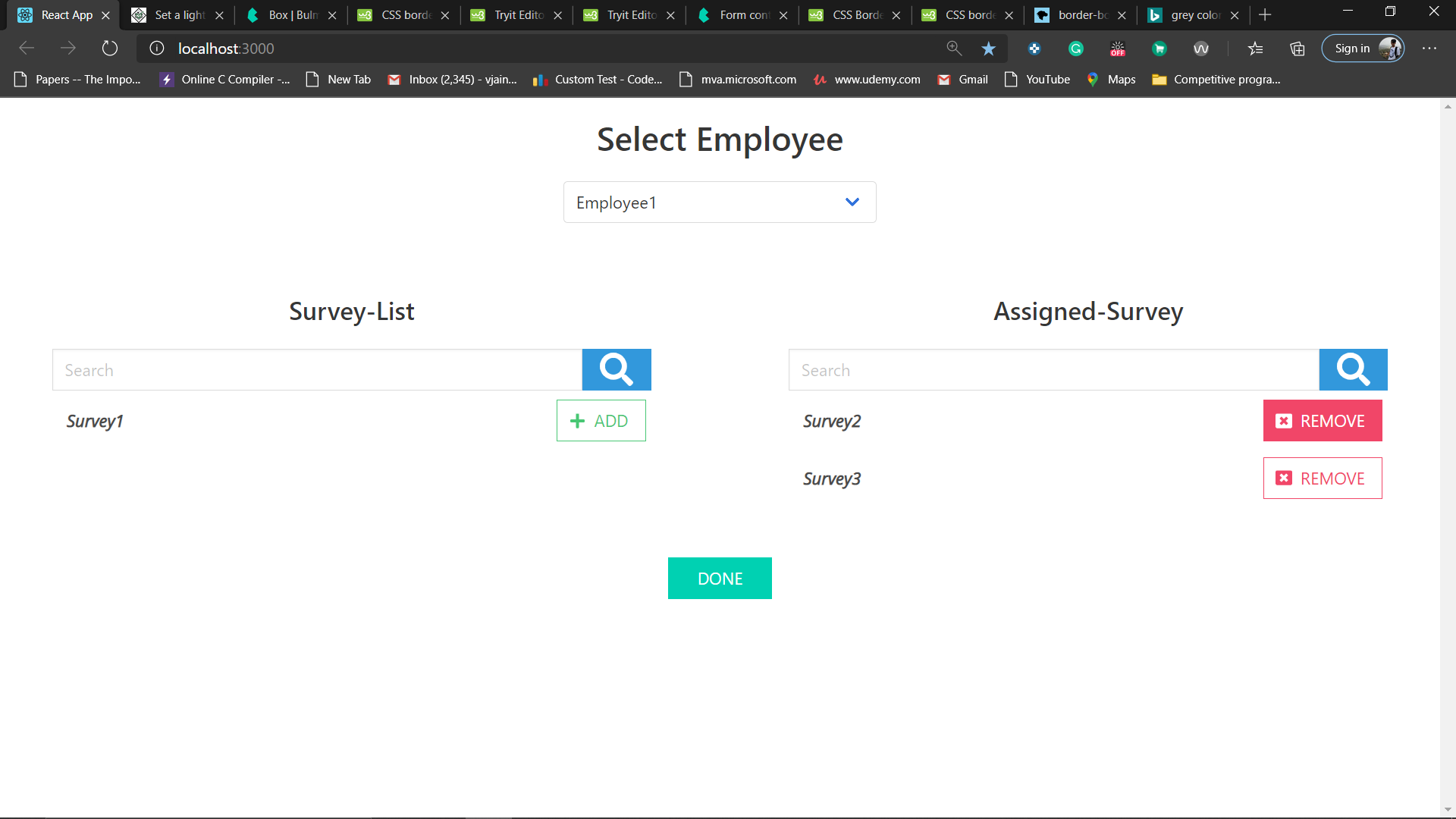This screenshot has height=819, width=1456.
Task: Open the favorites list icon
Action: tap(1256, 49)
